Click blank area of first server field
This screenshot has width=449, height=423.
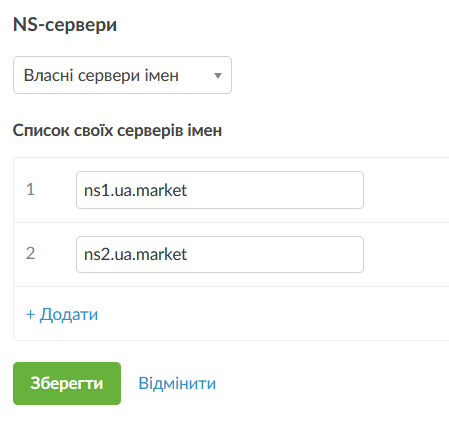277,190
